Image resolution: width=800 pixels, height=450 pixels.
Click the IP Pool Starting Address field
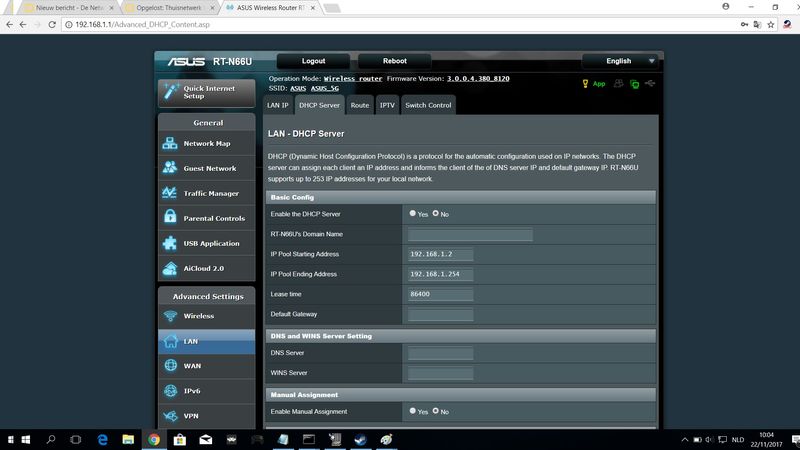[440, 254]
